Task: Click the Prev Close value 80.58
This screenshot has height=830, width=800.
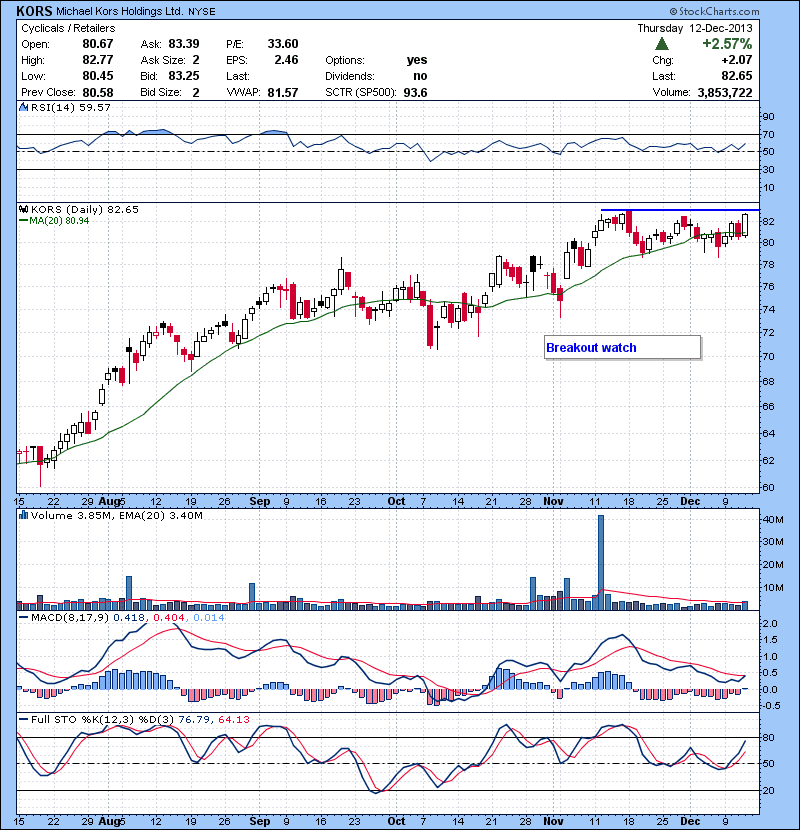Action: [x=98, y=92]
